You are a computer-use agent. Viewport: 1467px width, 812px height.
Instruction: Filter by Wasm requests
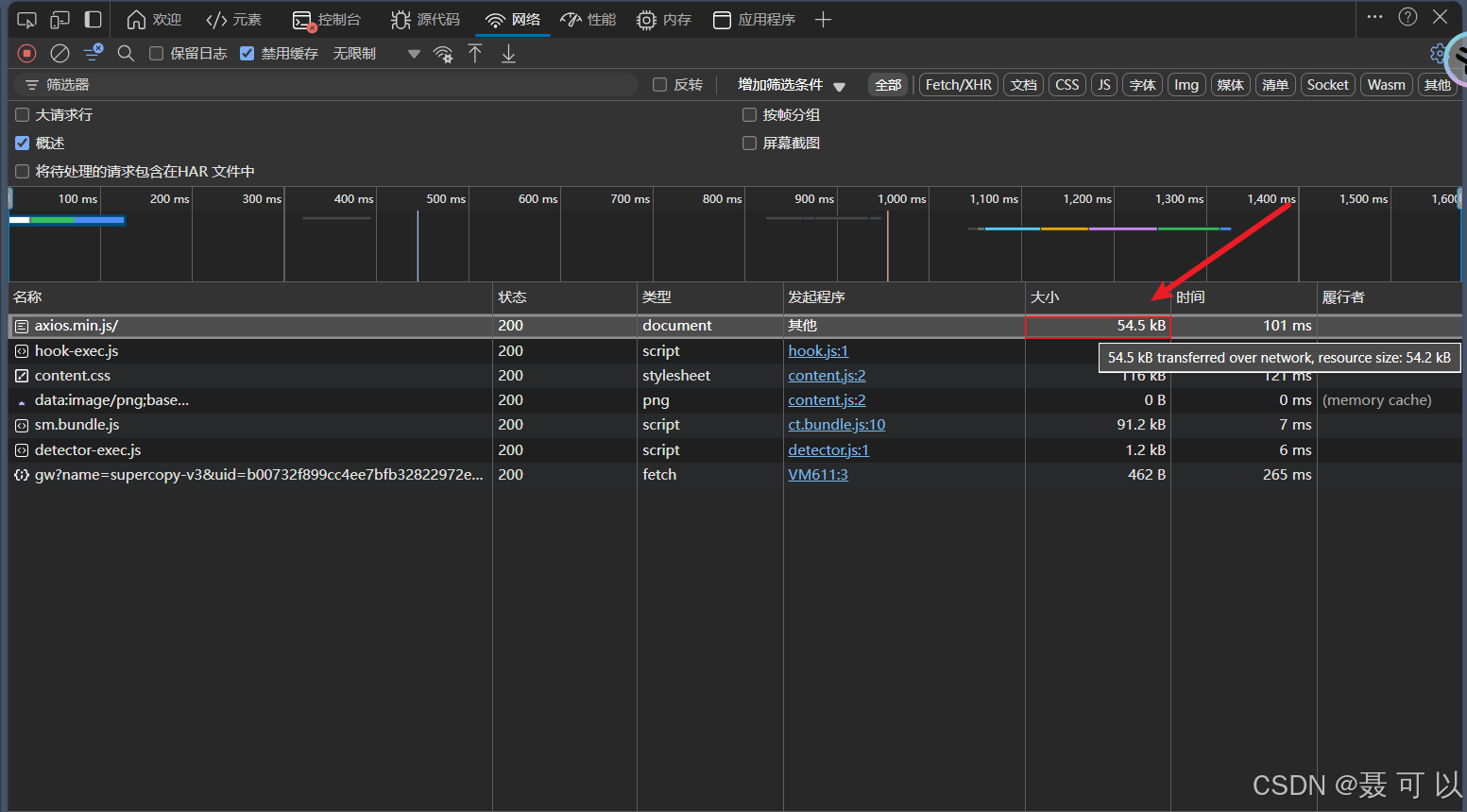coord(1387,85)
